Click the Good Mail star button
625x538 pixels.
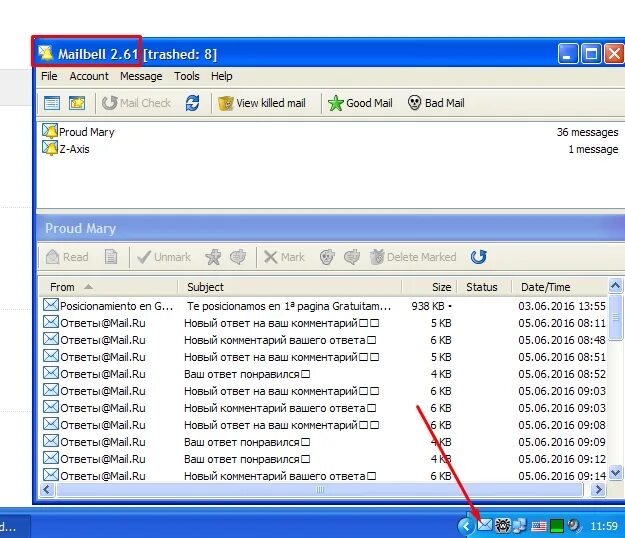click(360, 103)
